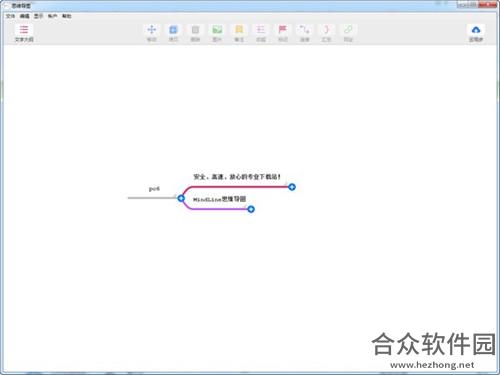This screenshot has width=500, height=375.
Task: Open the 帮助 menu
Action: 67,16
